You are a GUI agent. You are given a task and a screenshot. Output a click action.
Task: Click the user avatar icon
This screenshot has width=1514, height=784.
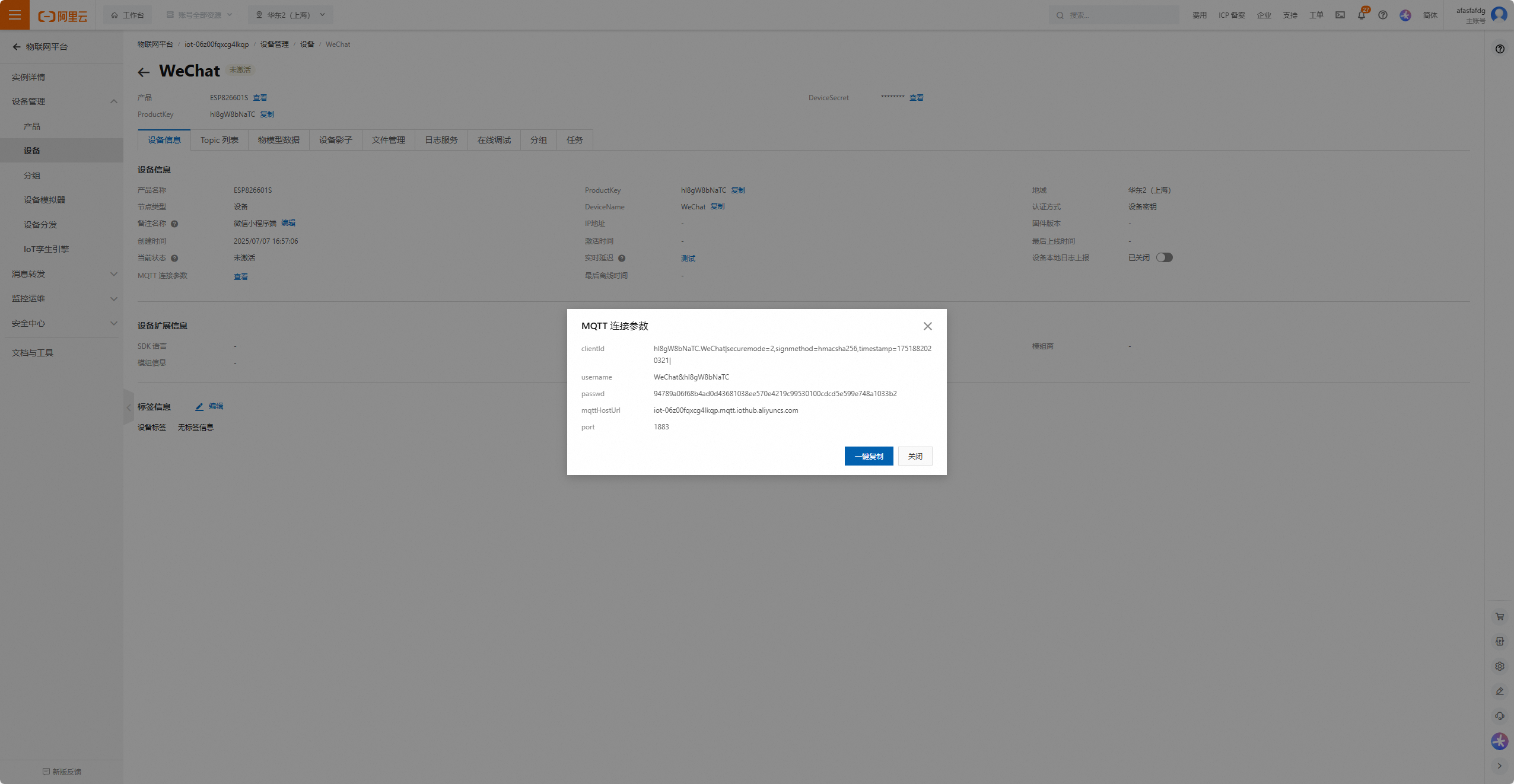(1499, 14)
